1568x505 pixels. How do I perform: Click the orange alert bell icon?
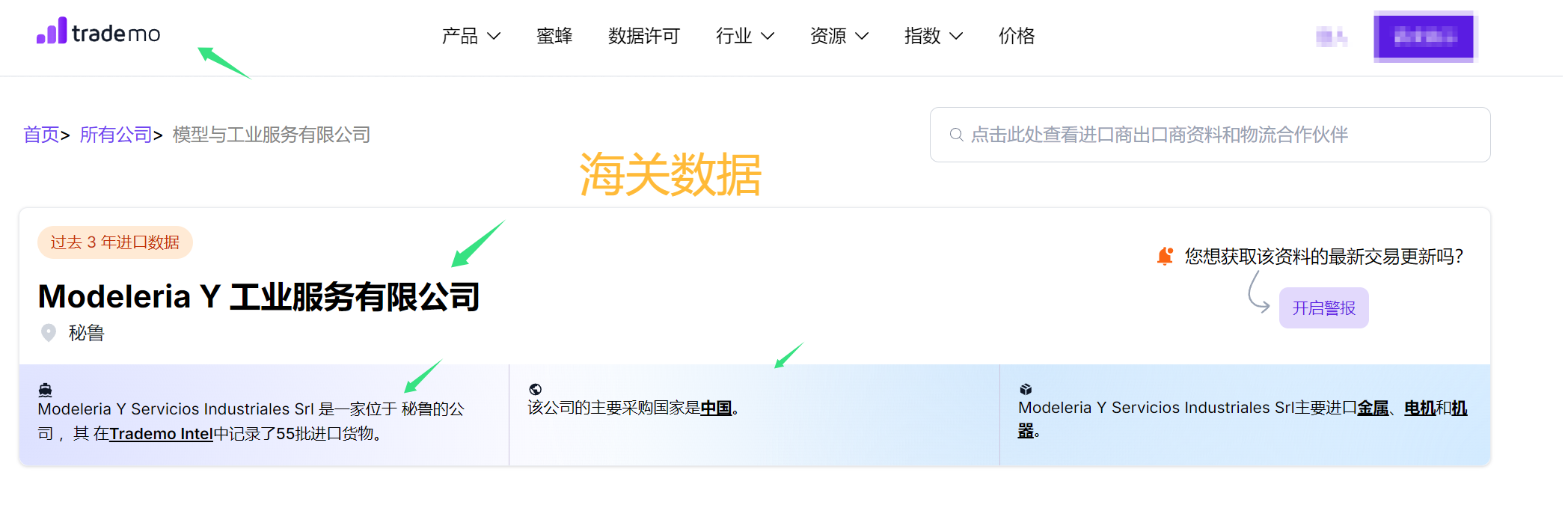tap(1165, 257)
